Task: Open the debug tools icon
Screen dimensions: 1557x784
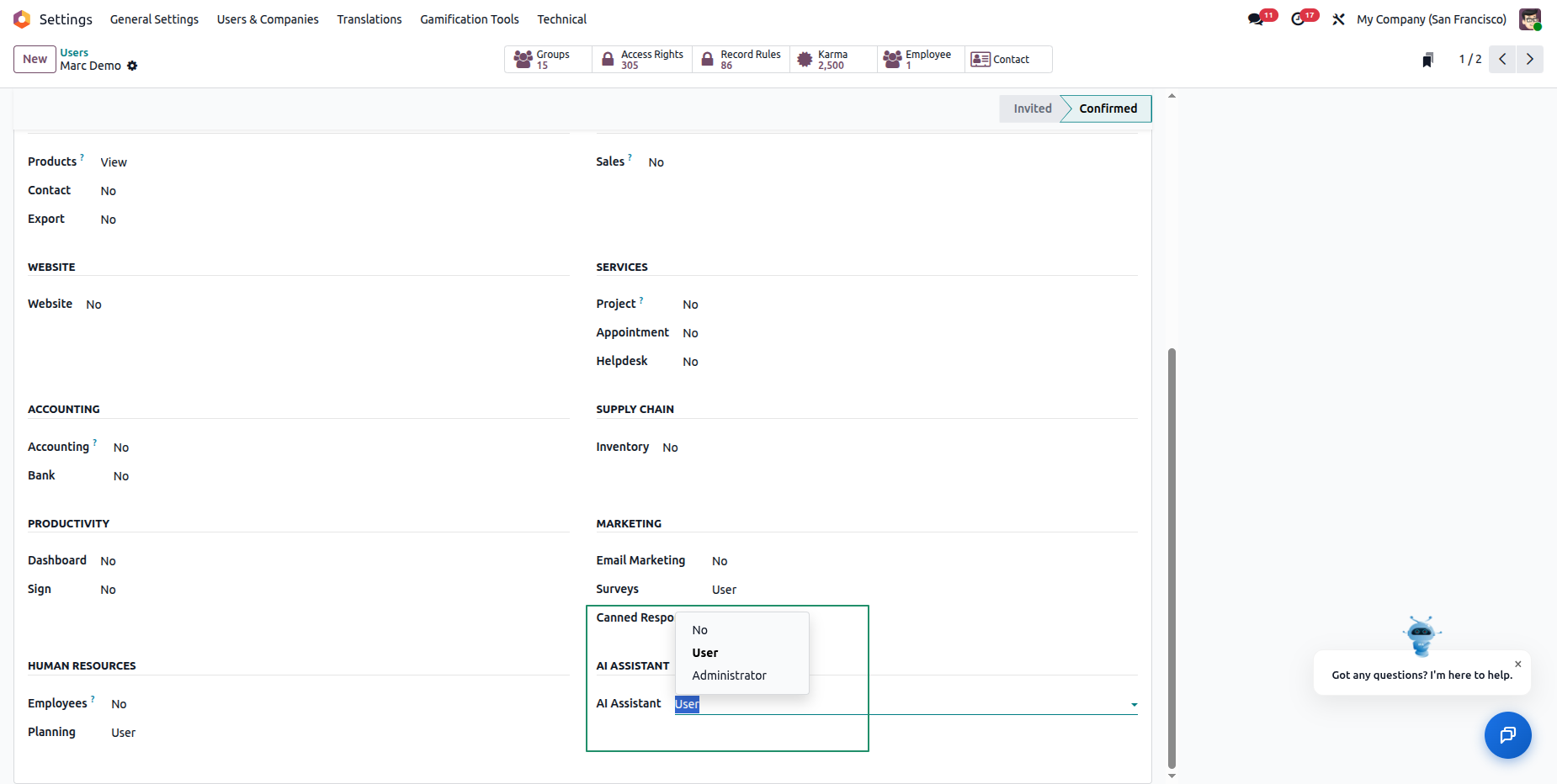Action: pos(1338,19)
